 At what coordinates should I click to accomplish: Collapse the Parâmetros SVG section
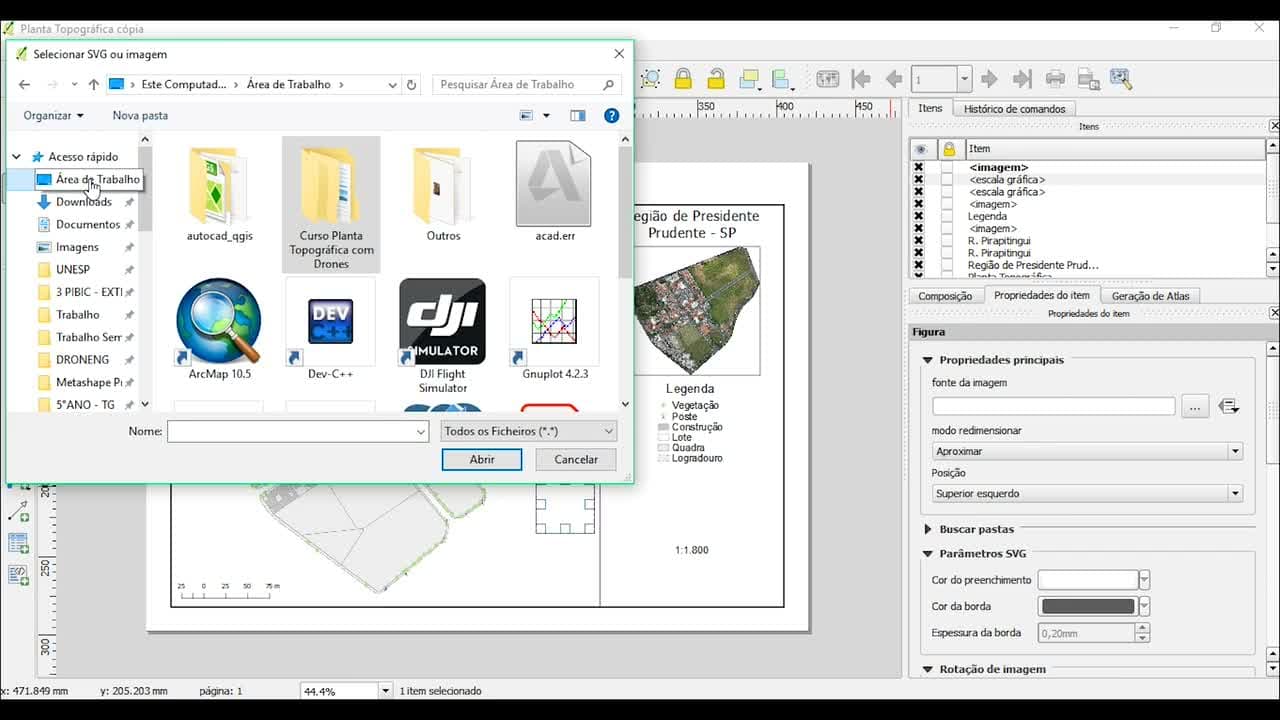[x=927, y=553]
